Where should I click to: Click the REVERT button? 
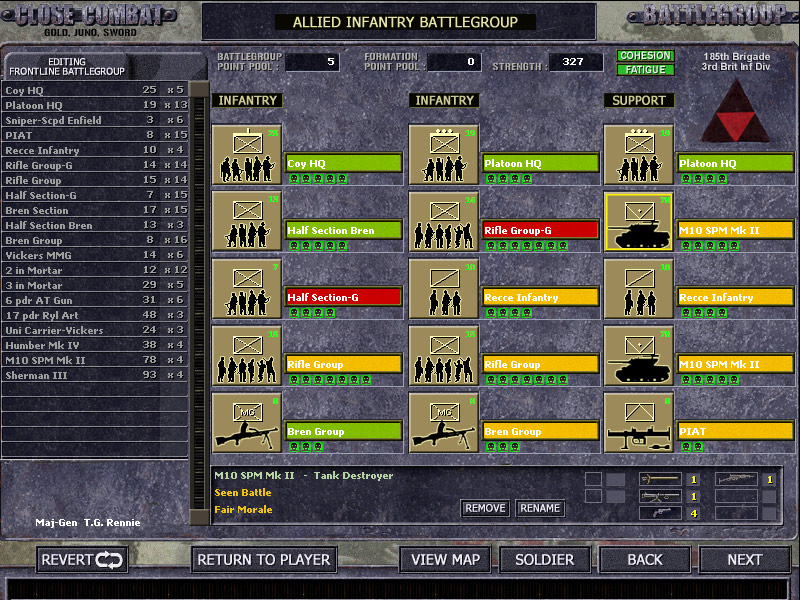click(82, 560)
